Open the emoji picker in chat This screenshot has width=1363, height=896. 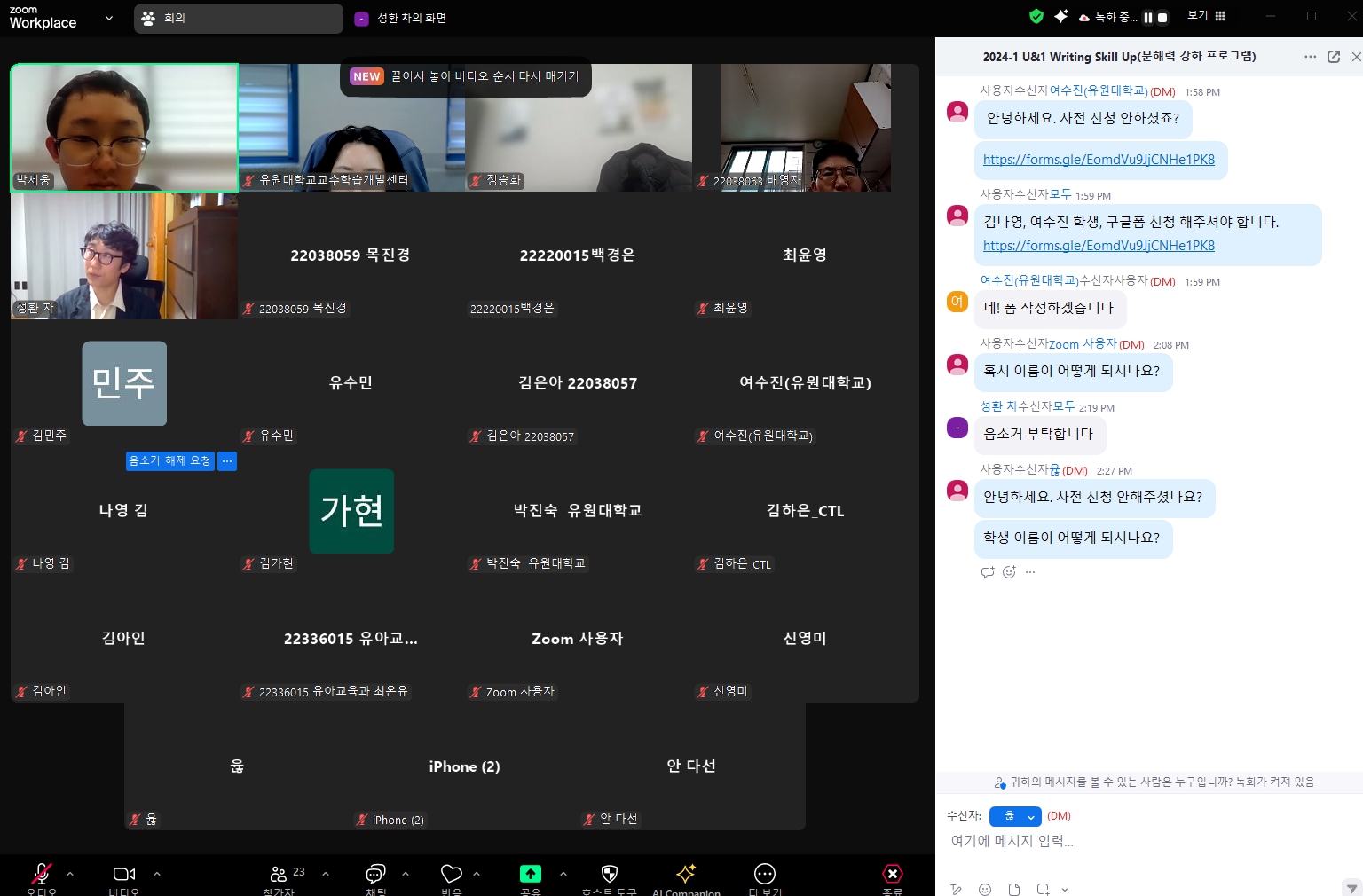(x=985, y=889)
